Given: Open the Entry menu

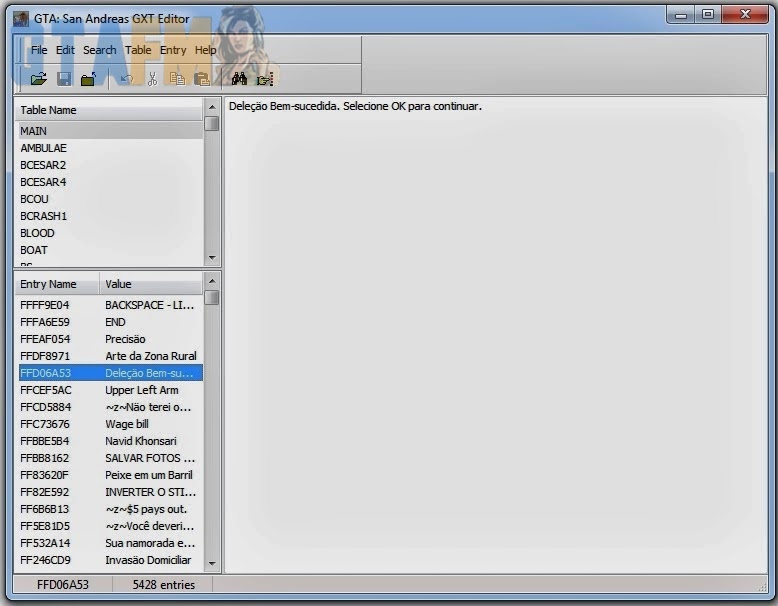Looking at the screenshot, I should (x=173, y=50).
